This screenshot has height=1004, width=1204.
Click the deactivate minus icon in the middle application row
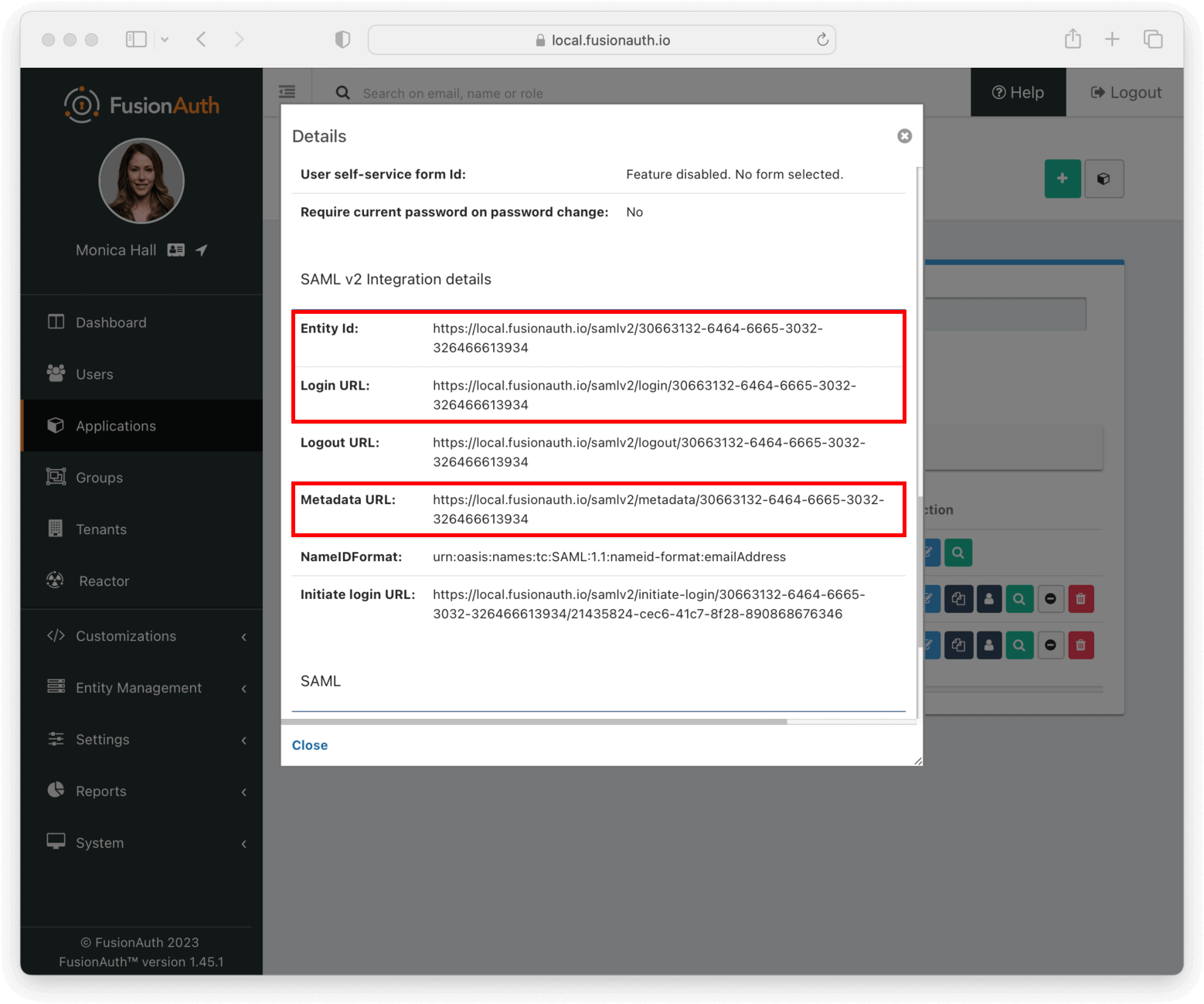pyautogui.click(x=1050, y=598)
